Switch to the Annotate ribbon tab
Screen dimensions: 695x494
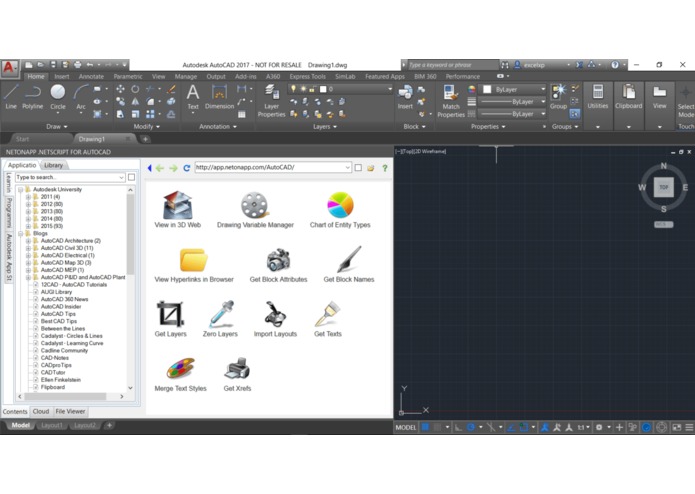click(x=91, y=76)
